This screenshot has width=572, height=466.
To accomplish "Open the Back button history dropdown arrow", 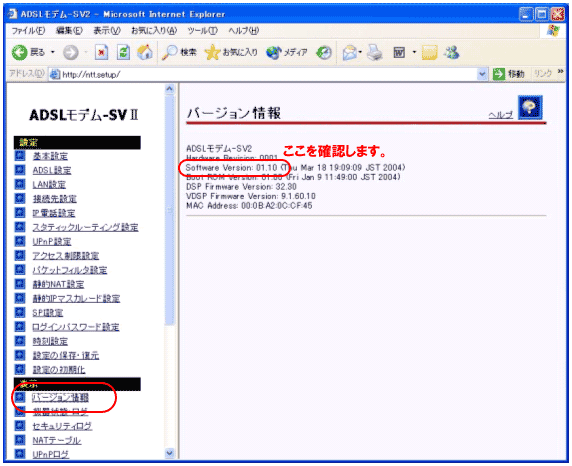I will 53,53.
